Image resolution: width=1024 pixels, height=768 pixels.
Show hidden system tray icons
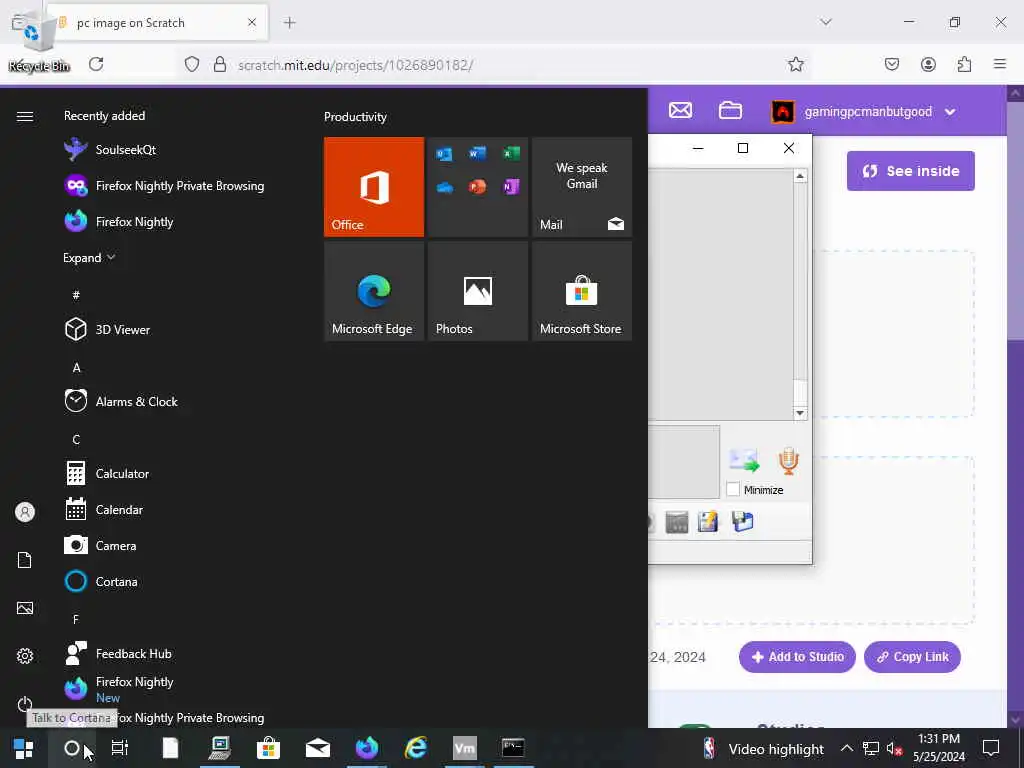(x=846, y=748)
